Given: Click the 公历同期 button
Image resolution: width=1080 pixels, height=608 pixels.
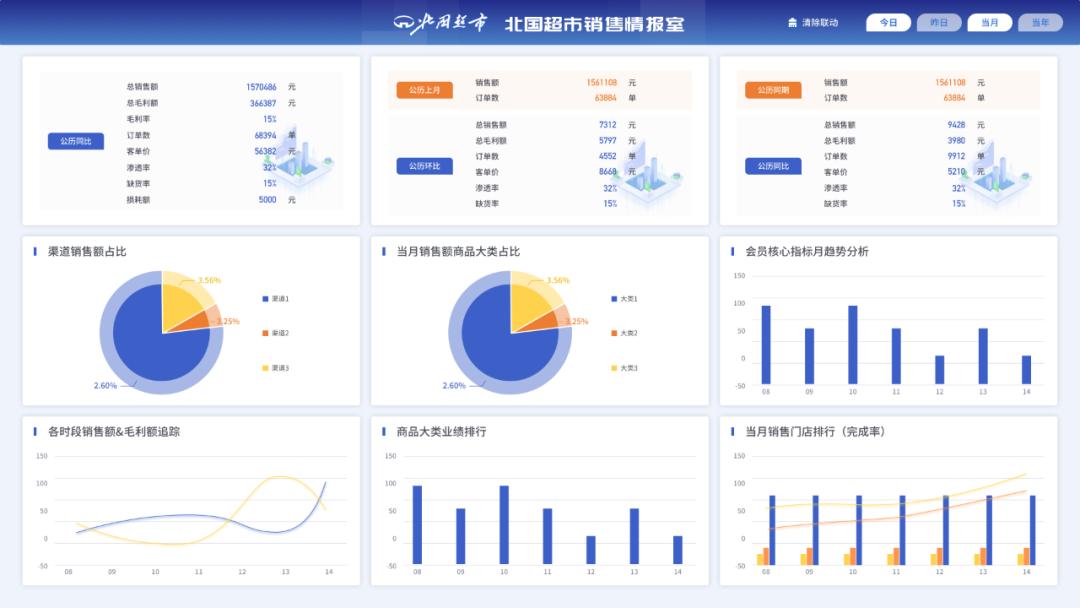Looking at the screenshot, I should (772, 89).
